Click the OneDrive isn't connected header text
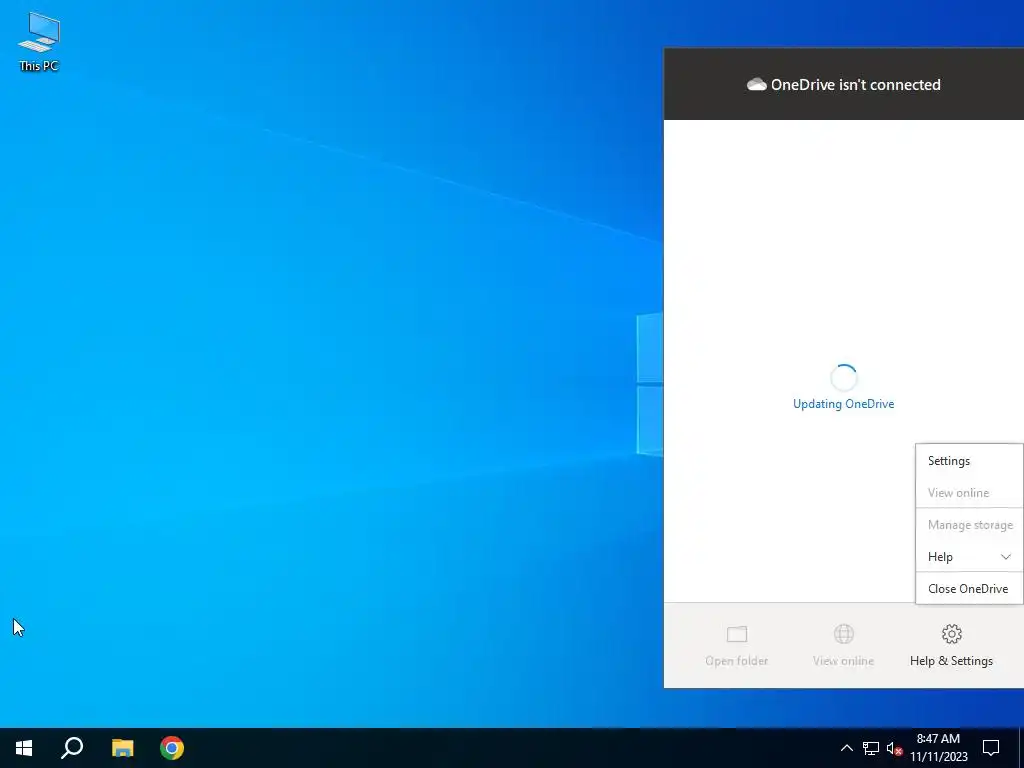Screen dimensions: 1024x768 (856, 84)
